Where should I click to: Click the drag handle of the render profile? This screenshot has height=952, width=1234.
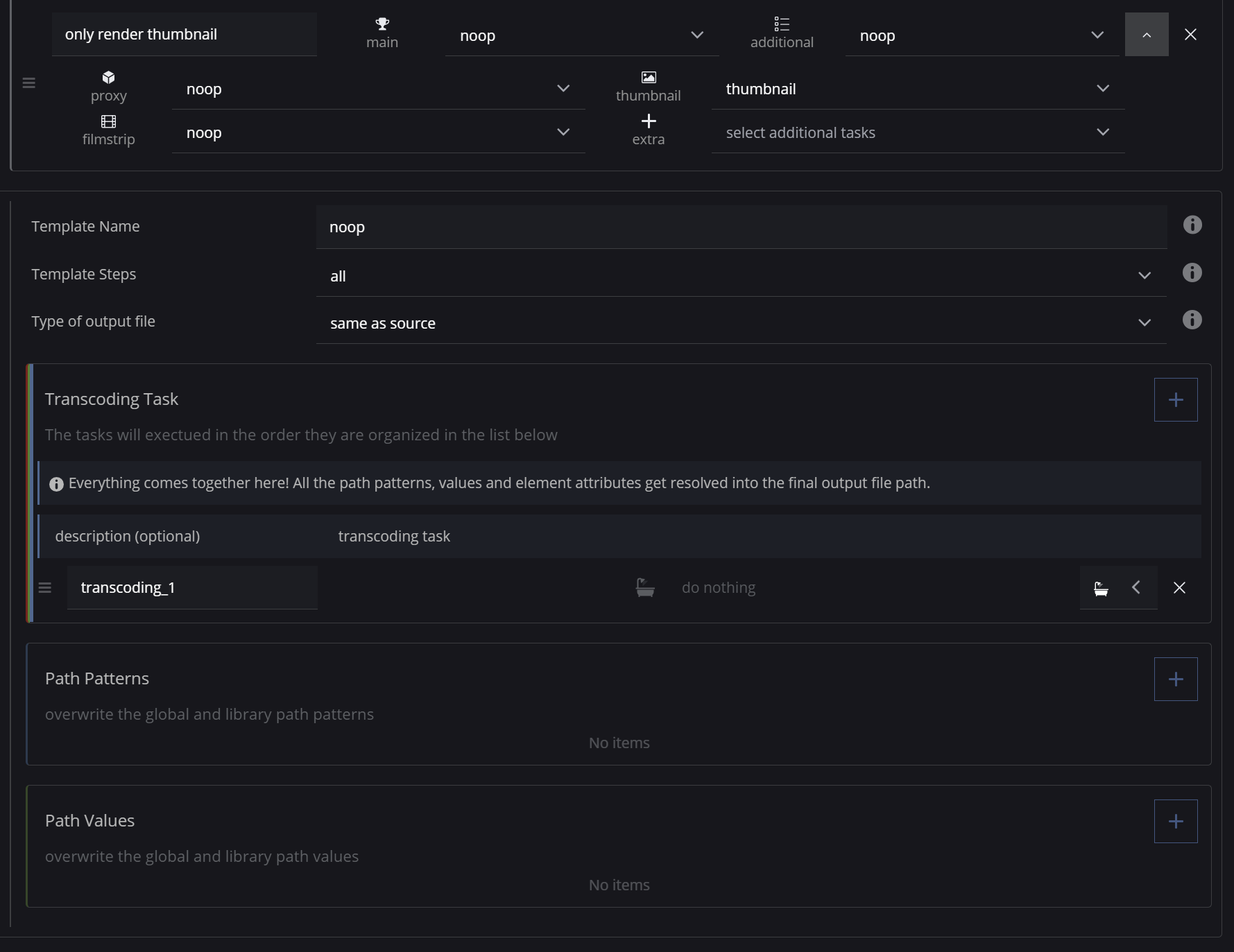click(x=29, y=83)
